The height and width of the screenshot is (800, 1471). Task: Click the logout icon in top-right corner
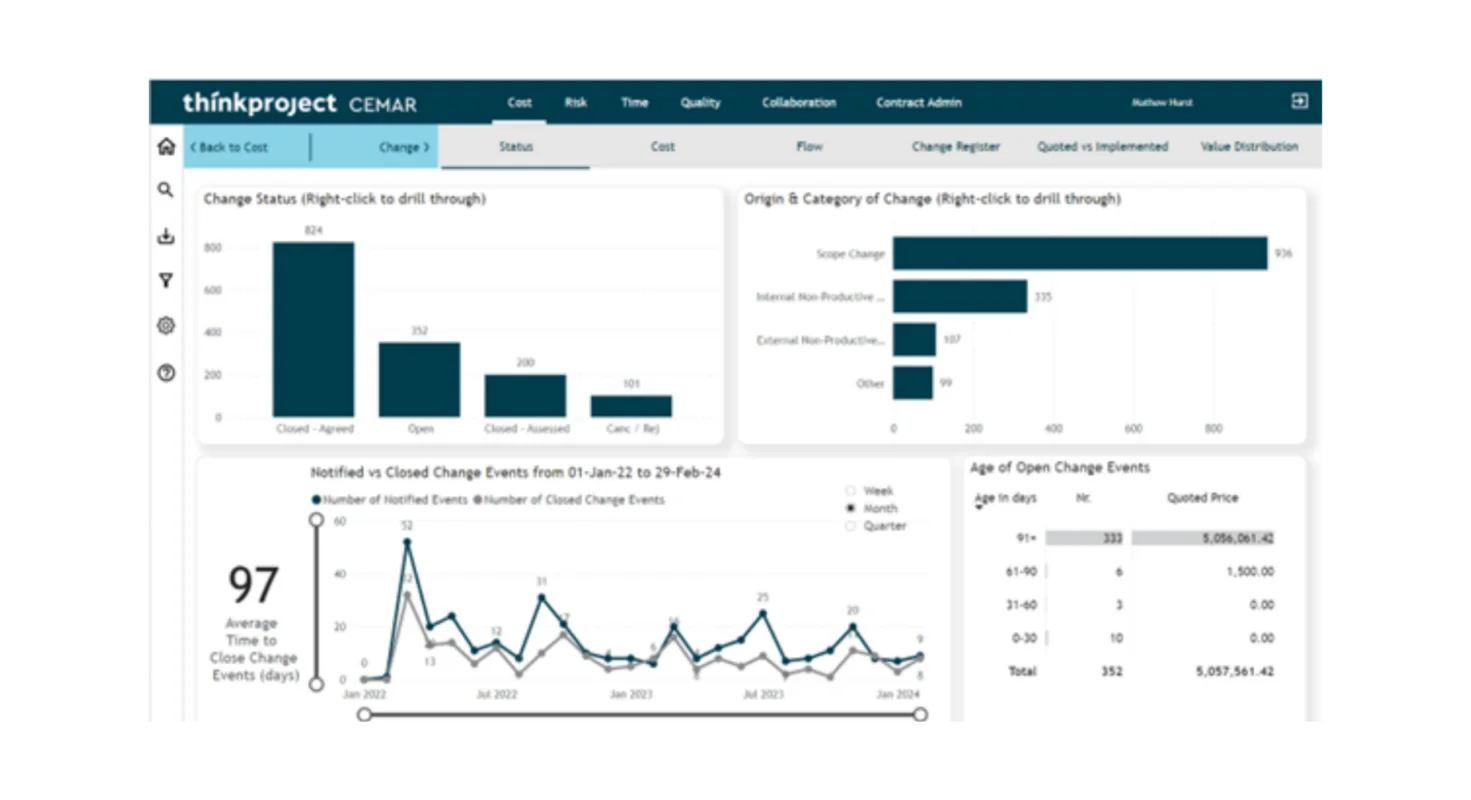click(x=1301, y=101)
